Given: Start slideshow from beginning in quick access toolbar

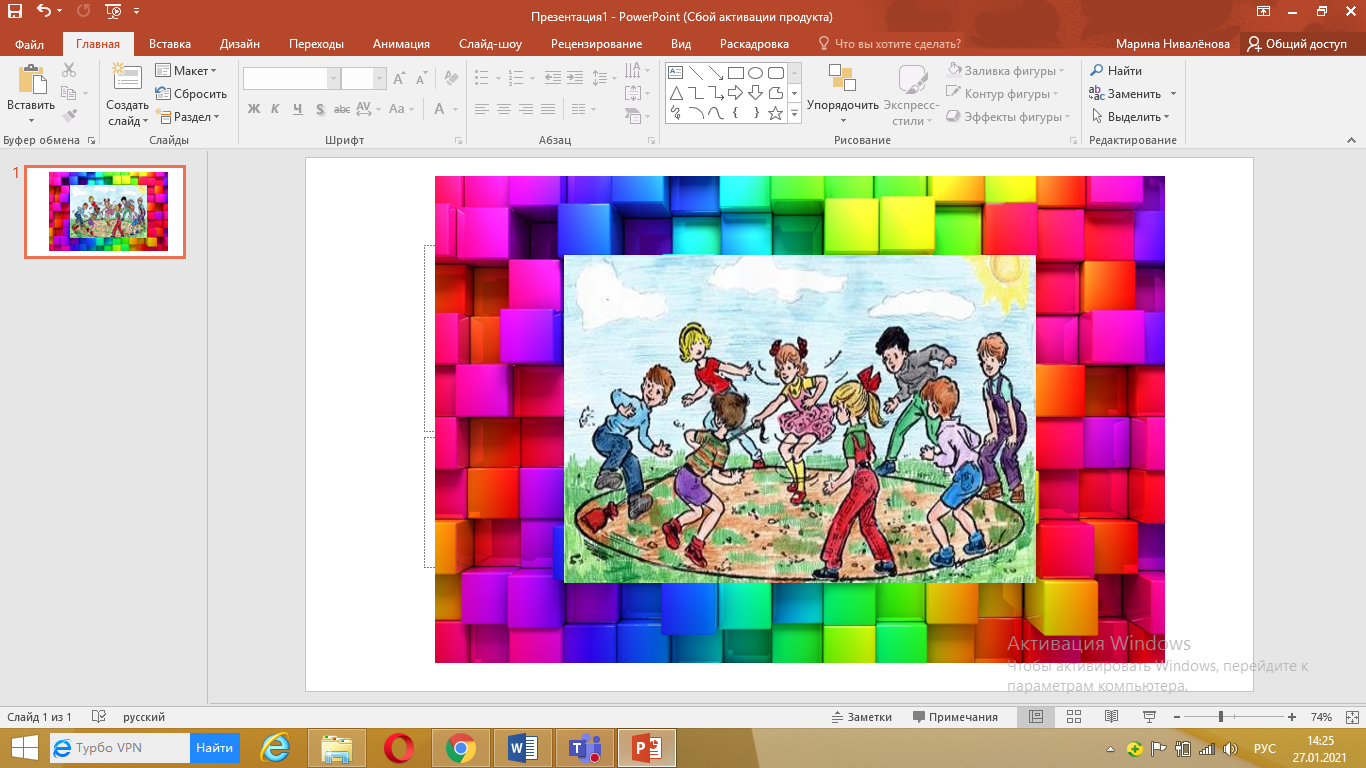Looking at the screenshot, I should [112, 13].
